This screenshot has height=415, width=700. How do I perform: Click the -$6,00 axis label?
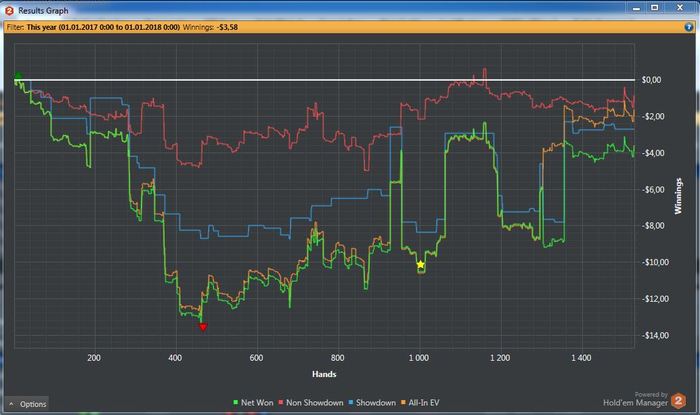(653, 190)
